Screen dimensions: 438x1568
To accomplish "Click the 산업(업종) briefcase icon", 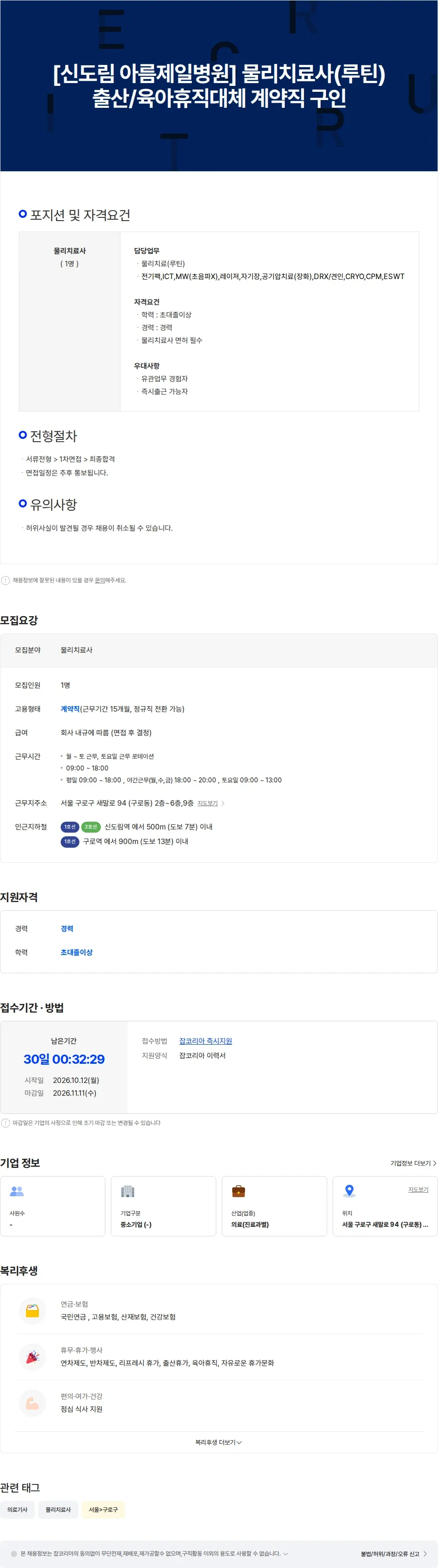I will coord(239,1191).
